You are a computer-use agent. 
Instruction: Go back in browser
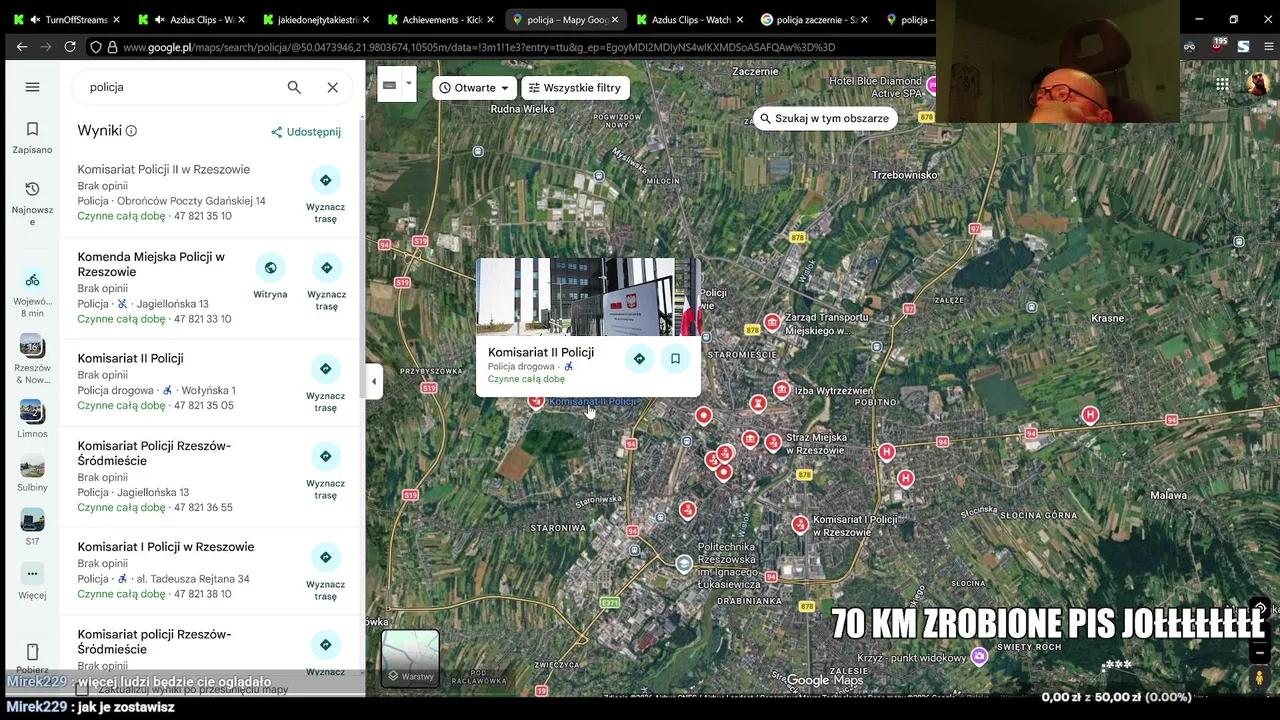22,47
